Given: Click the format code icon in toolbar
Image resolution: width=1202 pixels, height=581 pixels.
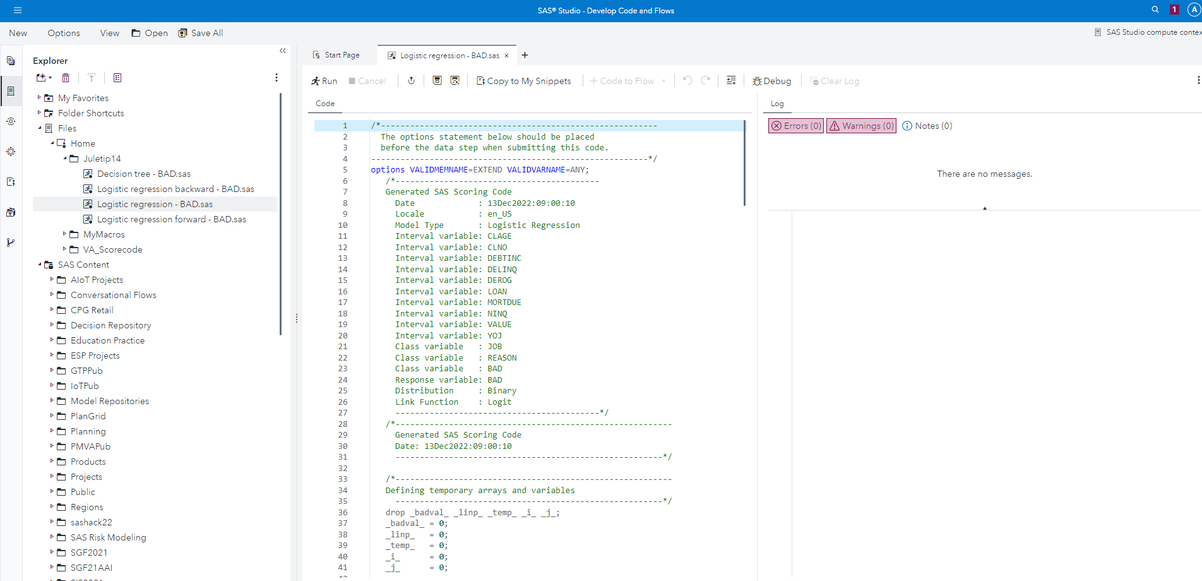Looking at the screenshot, I should (x=731, y=81).
